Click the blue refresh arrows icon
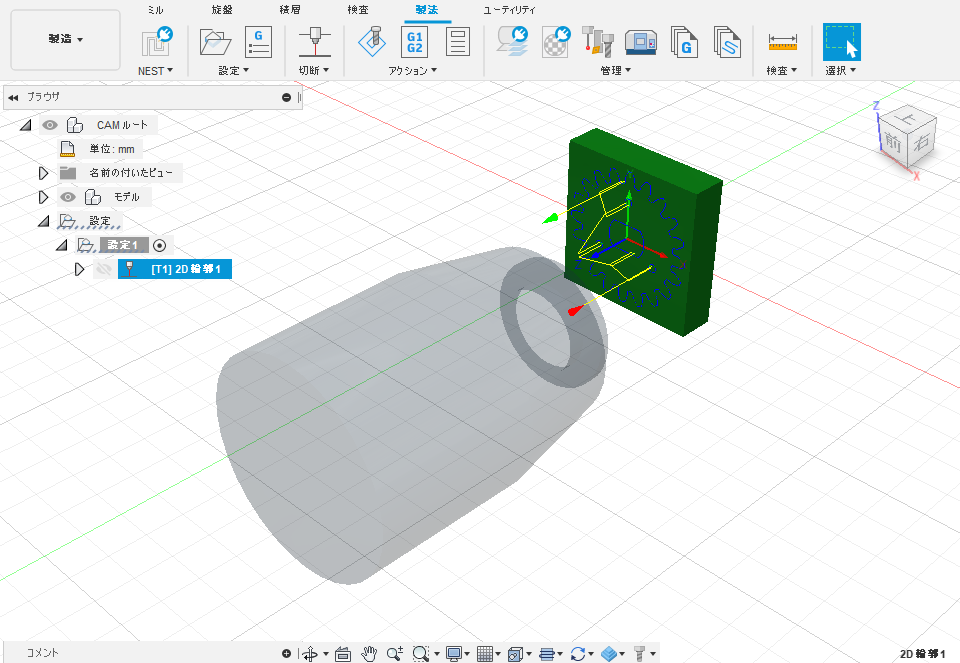 click(x=578, y=654)
